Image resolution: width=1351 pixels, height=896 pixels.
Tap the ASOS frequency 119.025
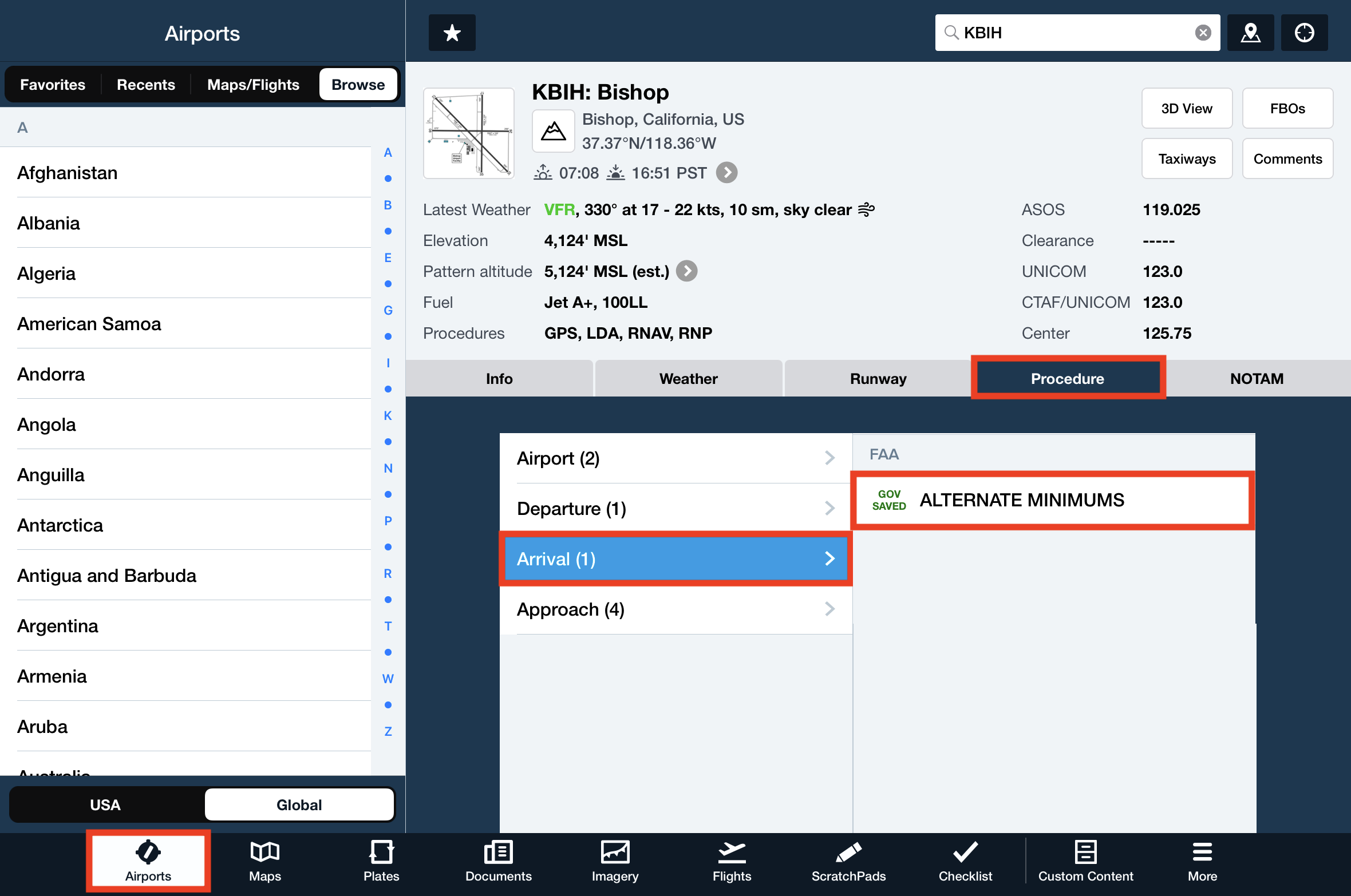coord(1171,210)
